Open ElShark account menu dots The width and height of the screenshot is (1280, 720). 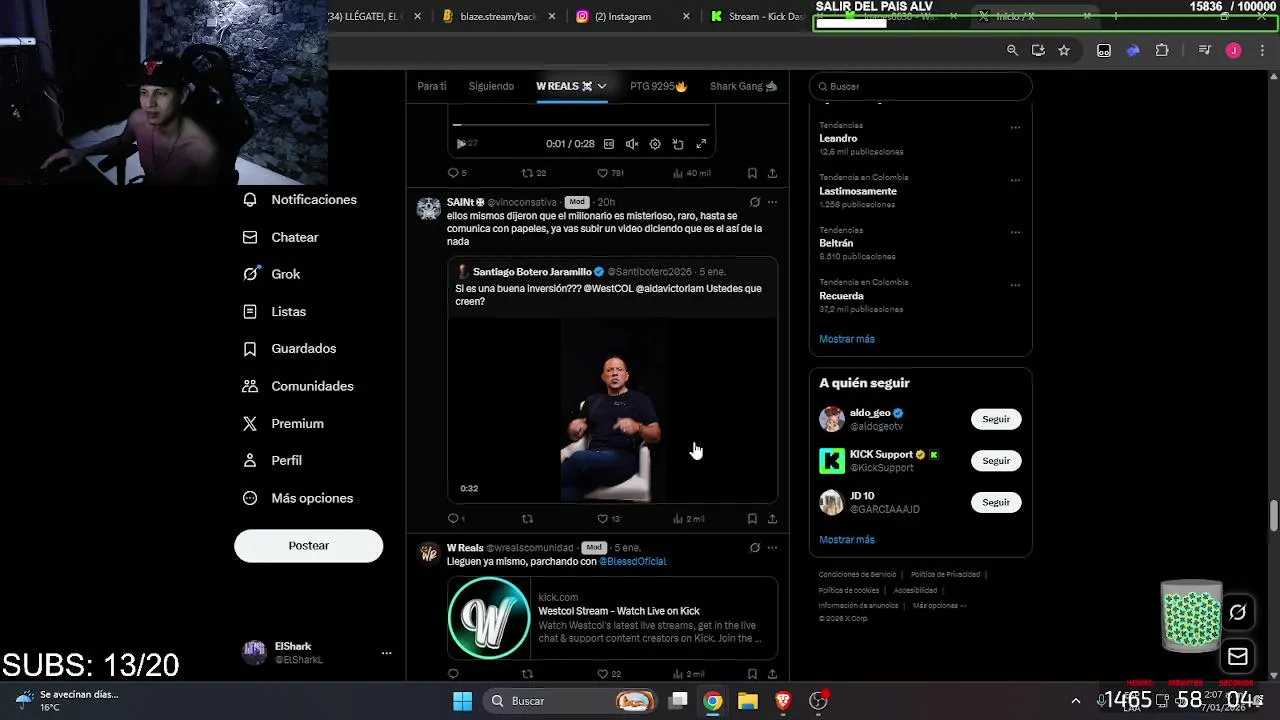tap(386, 653)
